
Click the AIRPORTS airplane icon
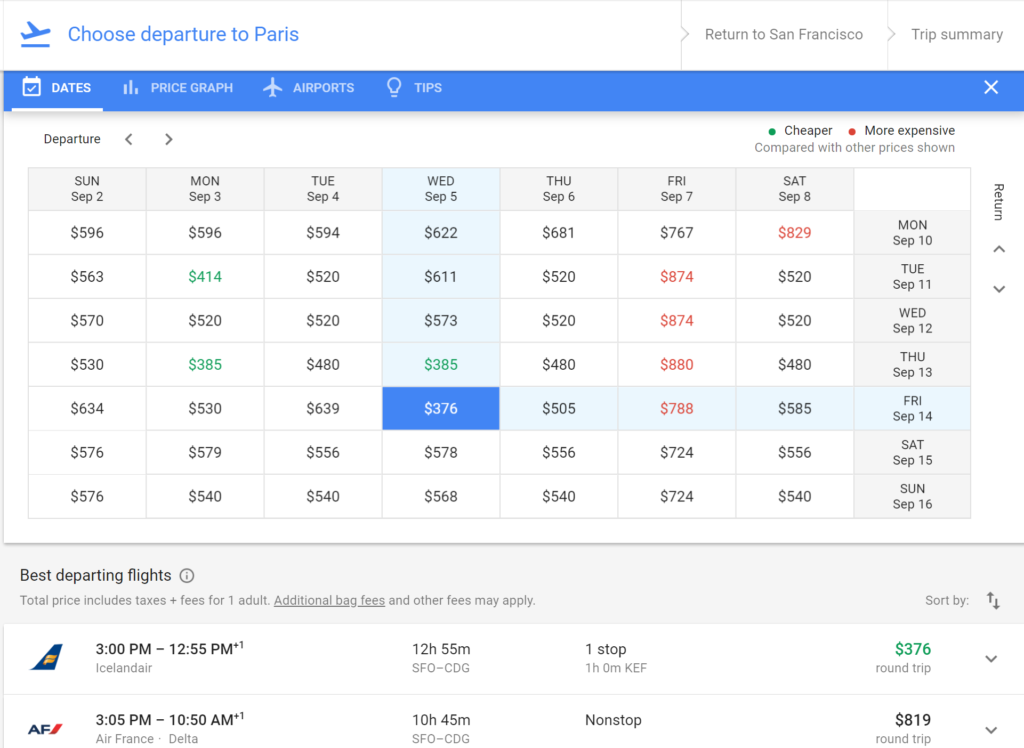point(271,87)
